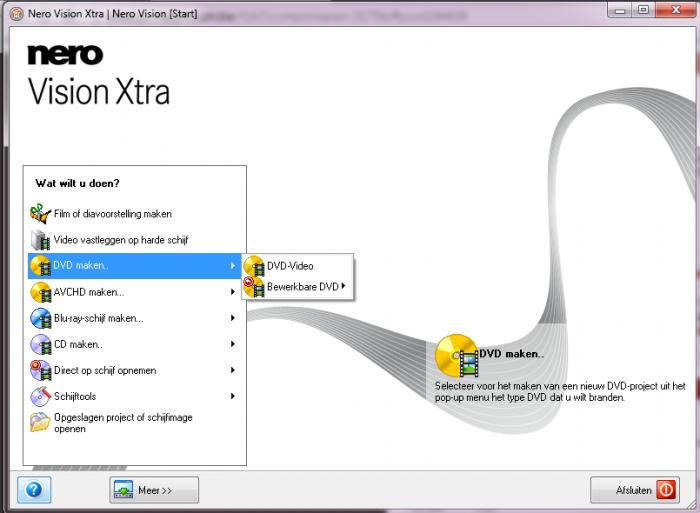Click the blue help question mark icon

point(34,490)
